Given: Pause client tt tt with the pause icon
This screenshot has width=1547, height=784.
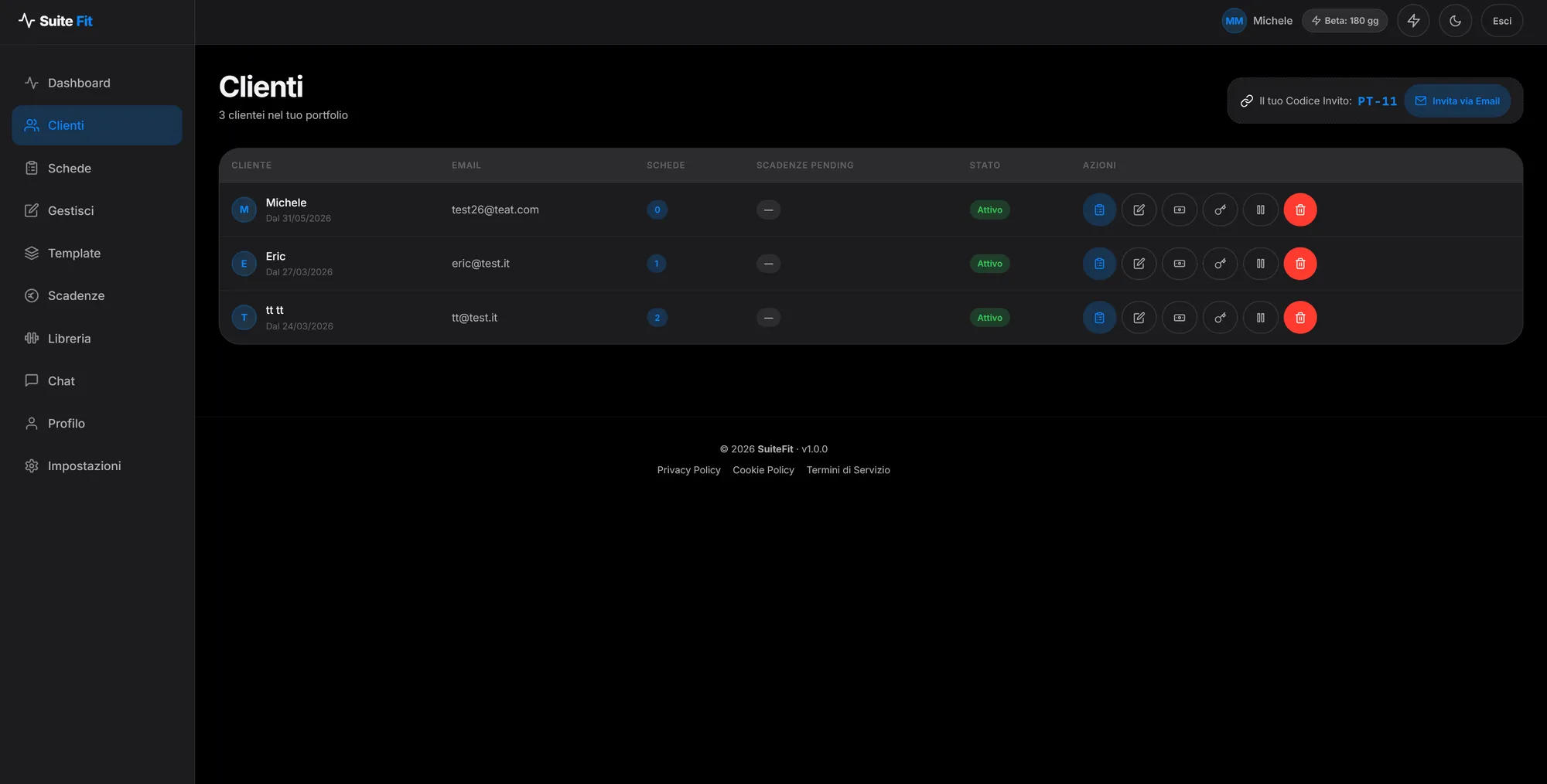Looking at the screenshot, I should (1260, 318).
